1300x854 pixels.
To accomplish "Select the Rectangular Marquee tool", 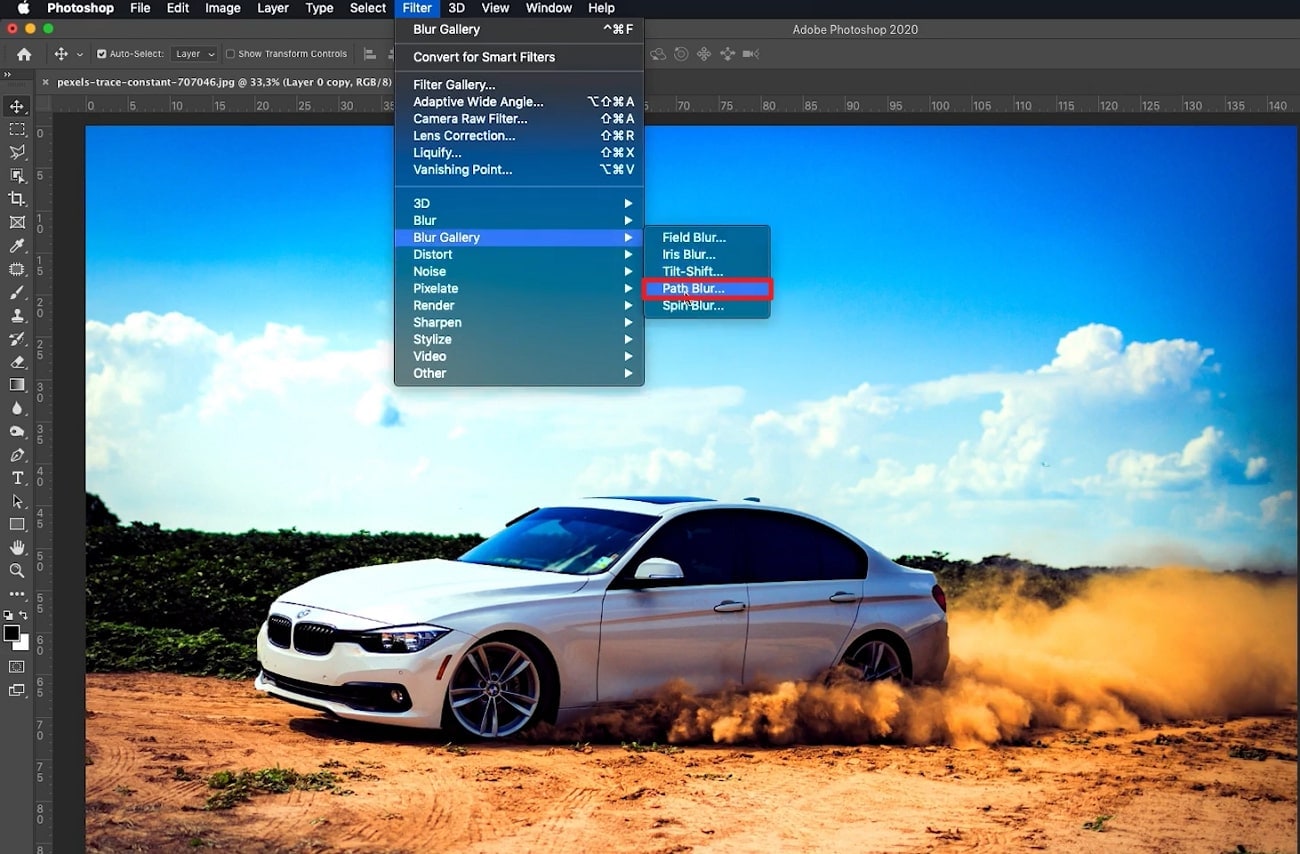I will [17, 130].
